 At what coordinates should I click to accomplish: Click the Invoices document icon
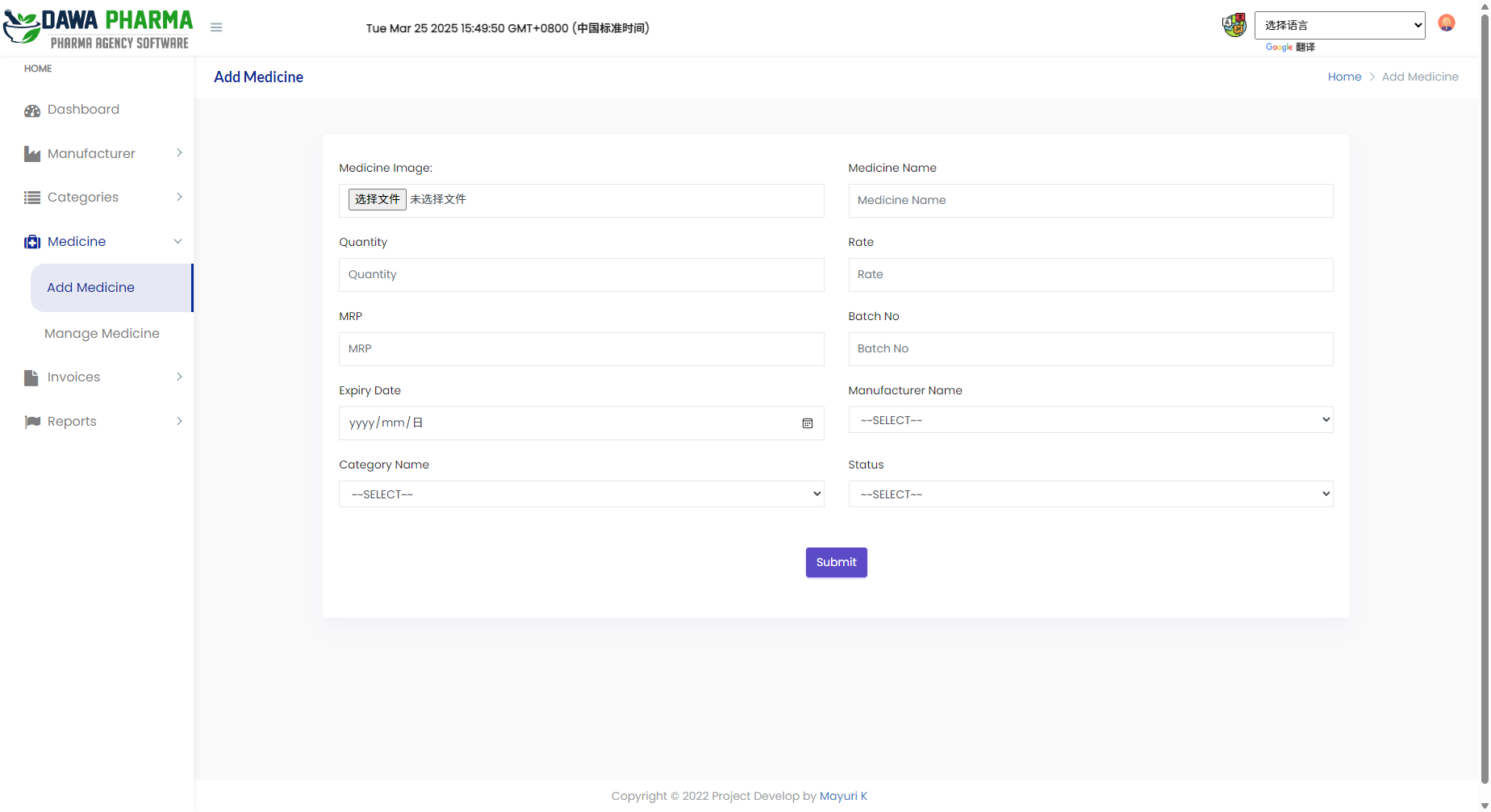pyautogui.click(x=31, y=377)
